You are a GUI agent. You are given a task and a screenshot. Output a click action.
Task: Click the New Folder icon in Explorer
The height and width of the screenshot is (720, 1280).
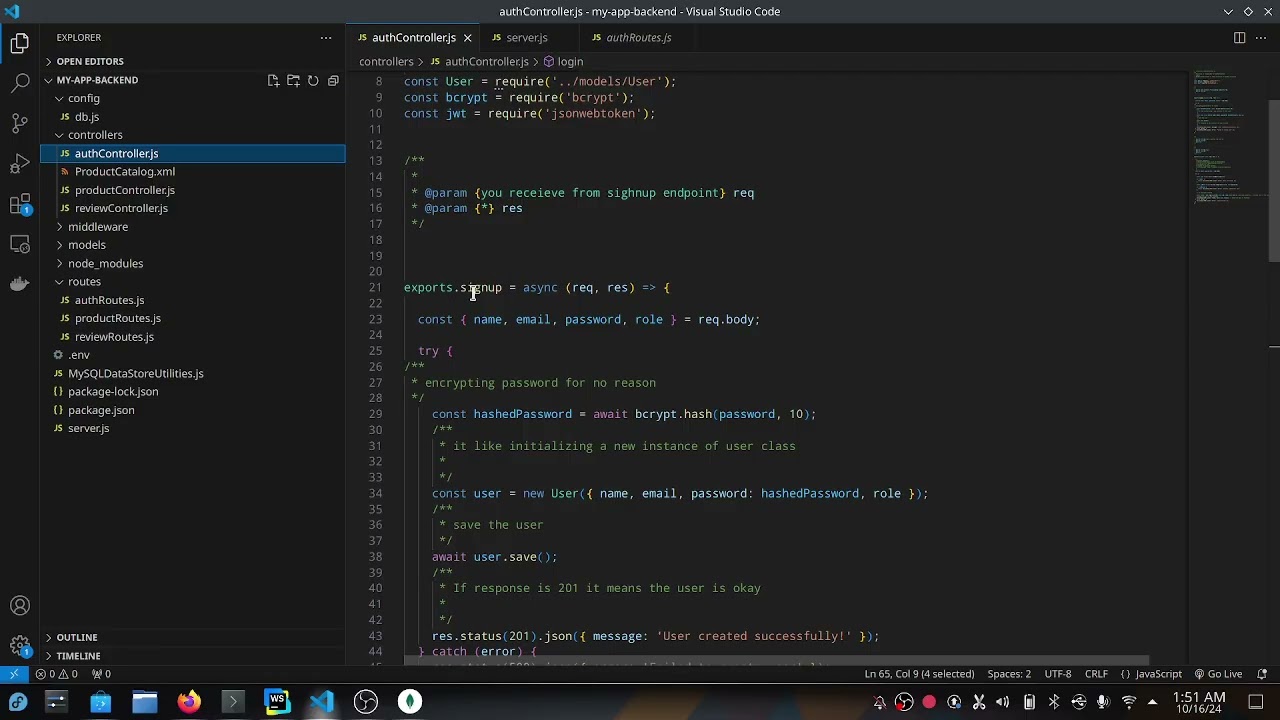pyautogui.click(x=293, y=80)
